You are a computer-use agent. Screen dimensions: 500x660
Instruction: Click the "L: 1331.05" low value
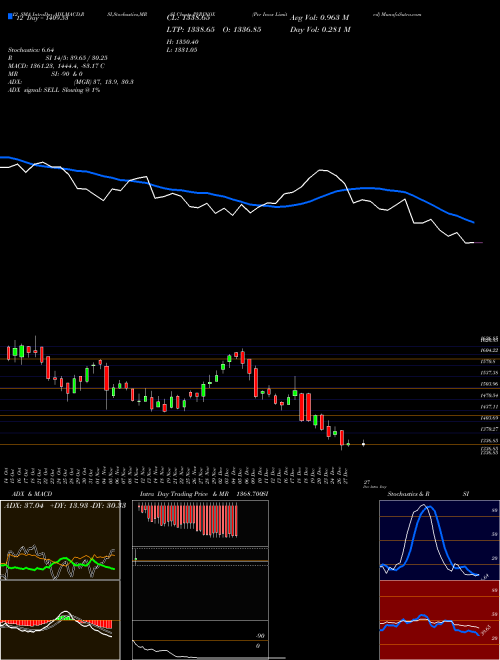coord(183,50)
